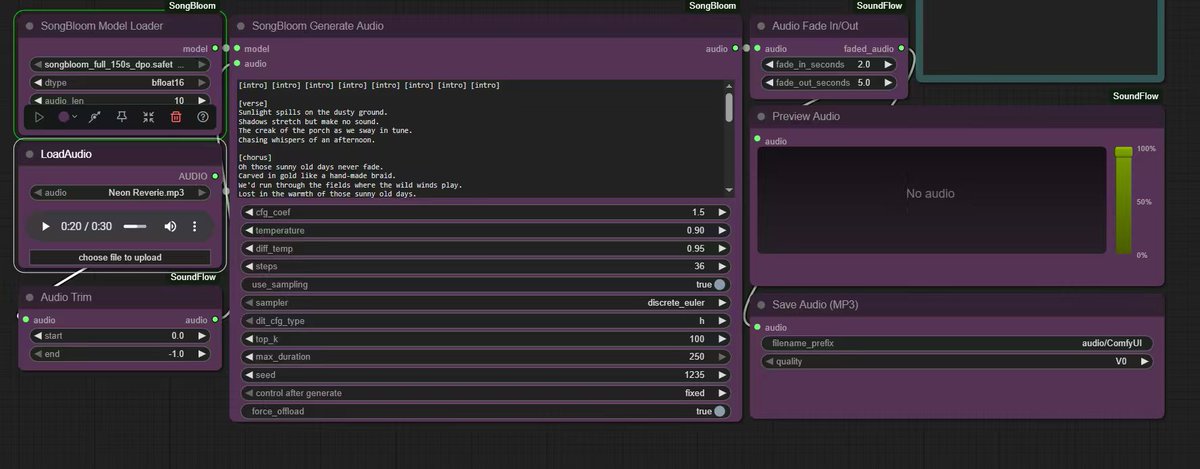Click the audio output port on Generate Audio

736,48
